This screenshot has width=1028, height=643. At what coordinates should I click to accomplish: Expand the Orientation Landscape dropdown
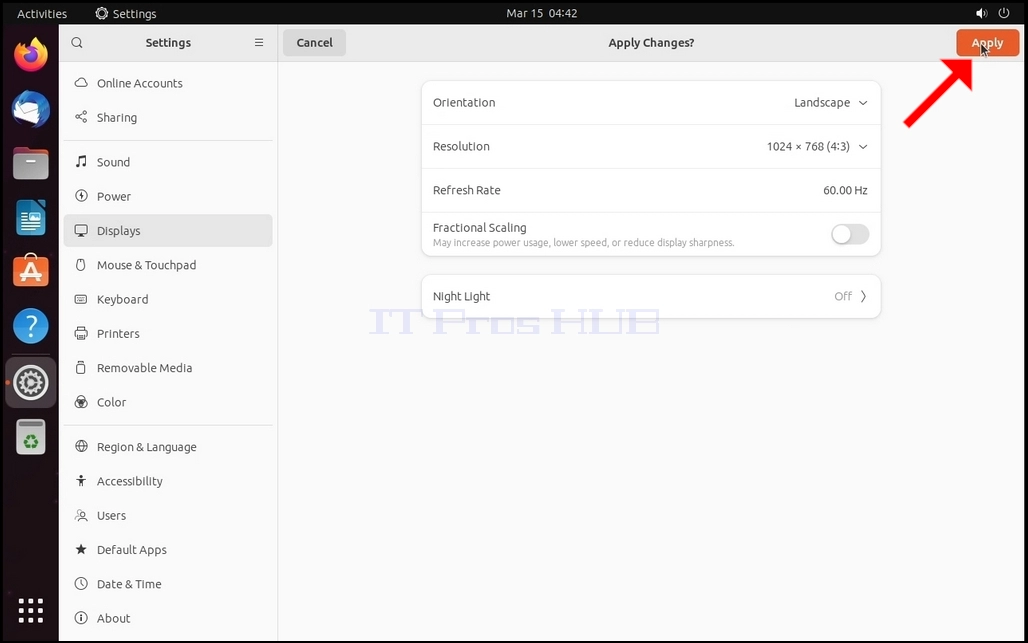pos(831,103)
